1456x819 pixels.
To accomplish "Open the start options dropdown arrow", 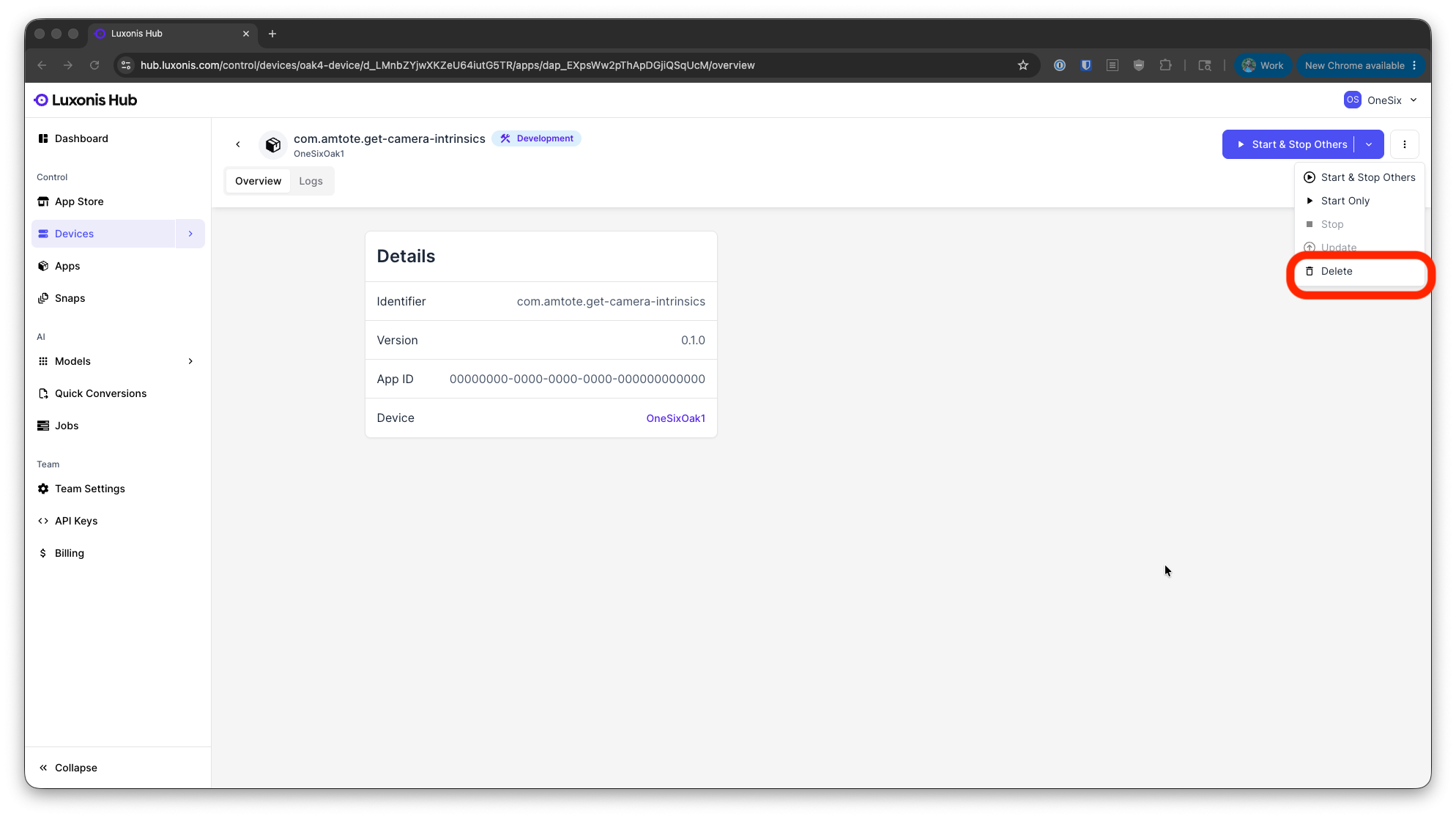I will (1369, 144).
